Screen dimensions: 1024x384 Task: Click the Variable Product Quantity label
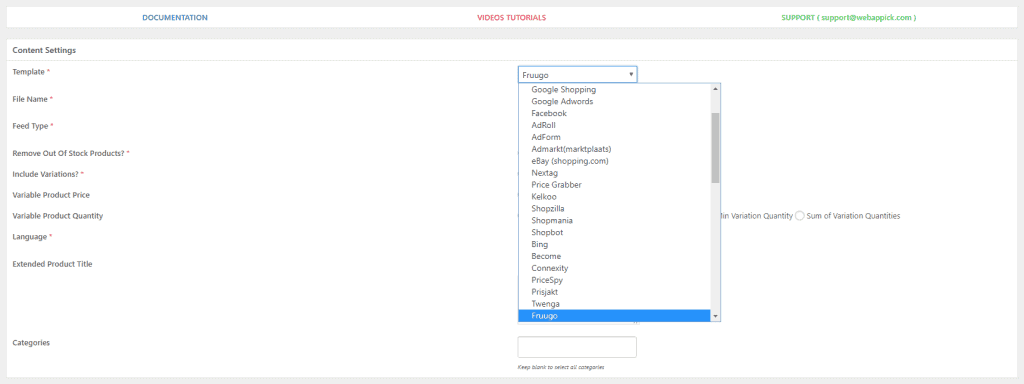pos(57,216)
